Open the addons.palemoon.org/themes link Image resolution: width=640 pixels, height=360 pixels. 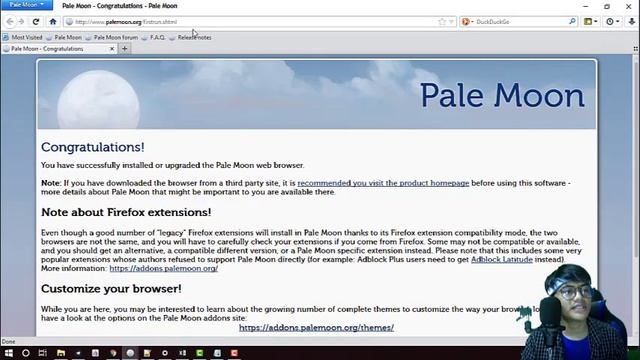click(x=316, y=328)
